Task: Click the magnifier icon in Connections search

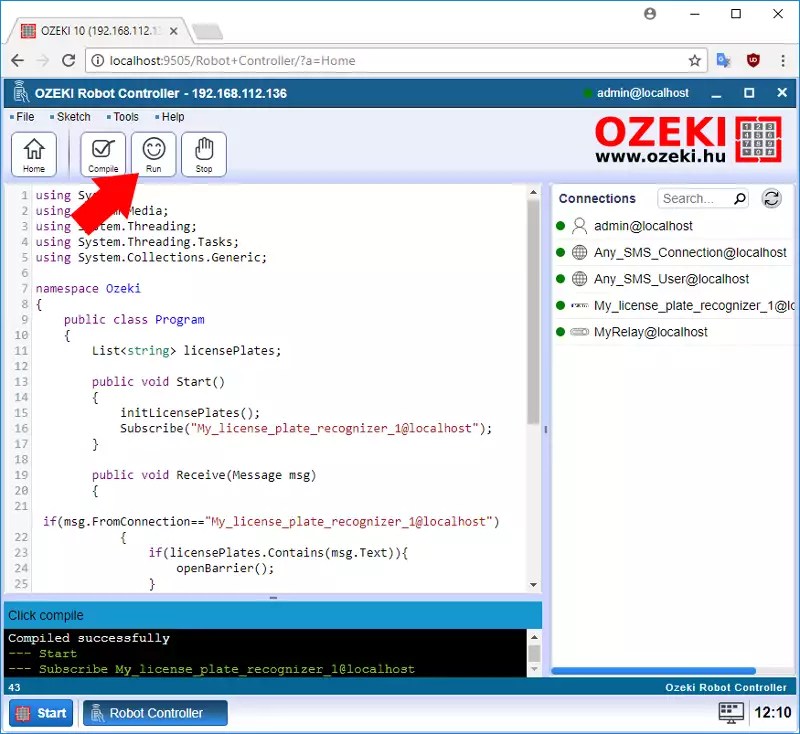Action: pos(739,198)
